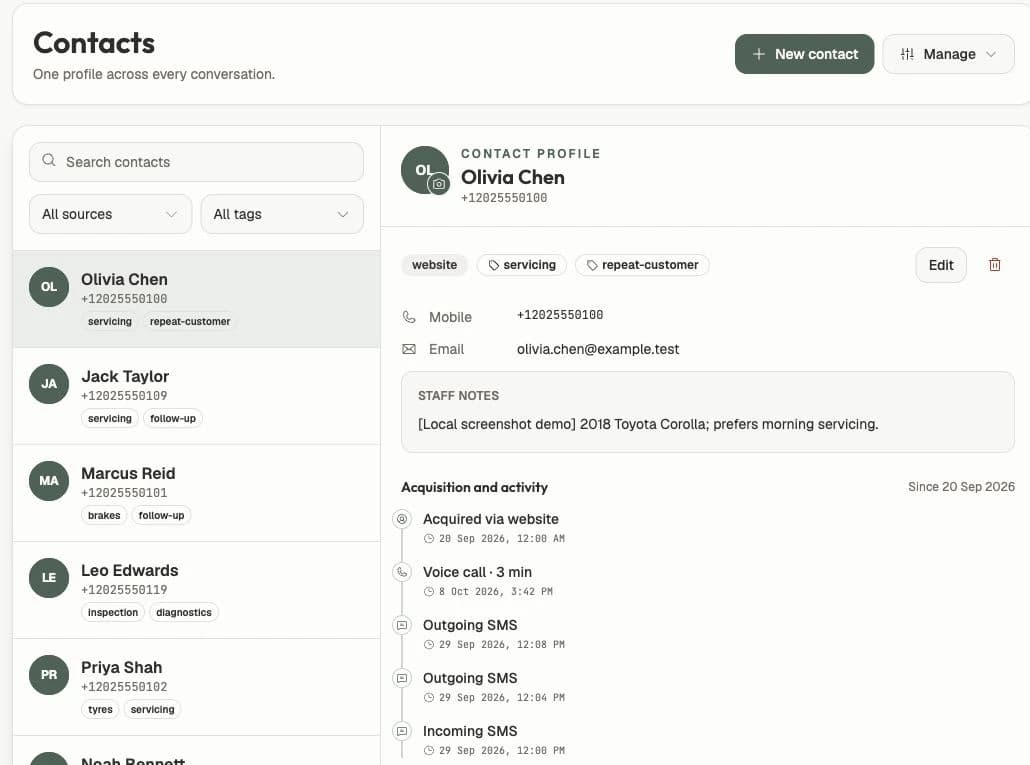Click olivia.chen@example.test email address

pos(598,349)
